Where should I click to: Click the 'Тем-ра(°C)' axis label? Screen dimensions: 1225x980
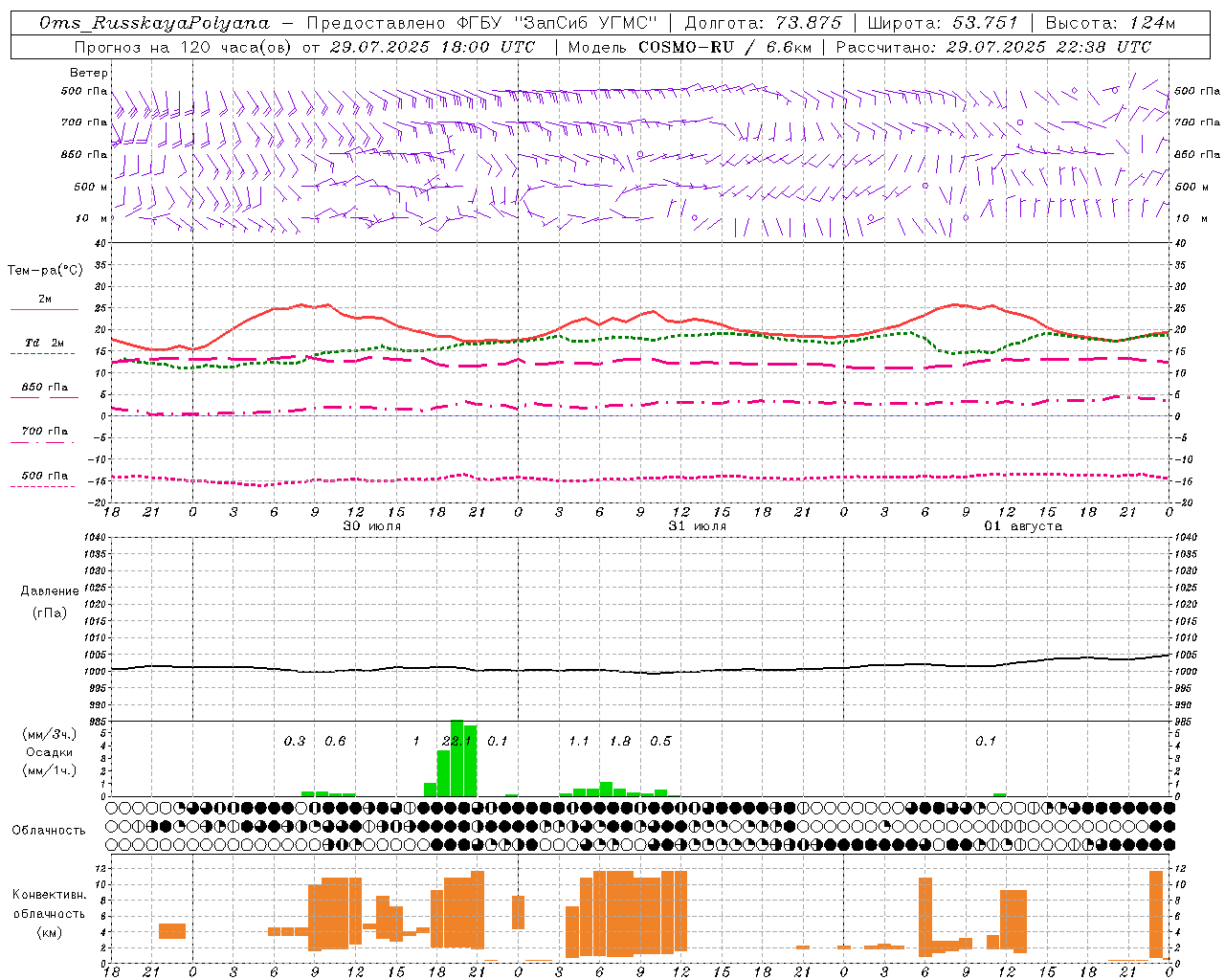(45, 271)
